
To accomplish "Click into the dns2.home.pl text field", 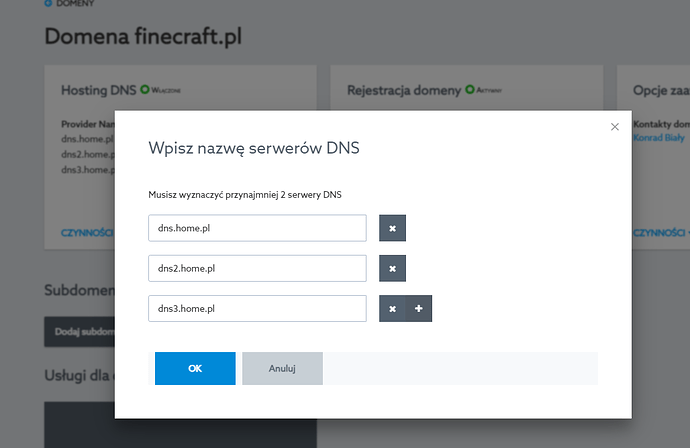I will click(x=257, y=268).
